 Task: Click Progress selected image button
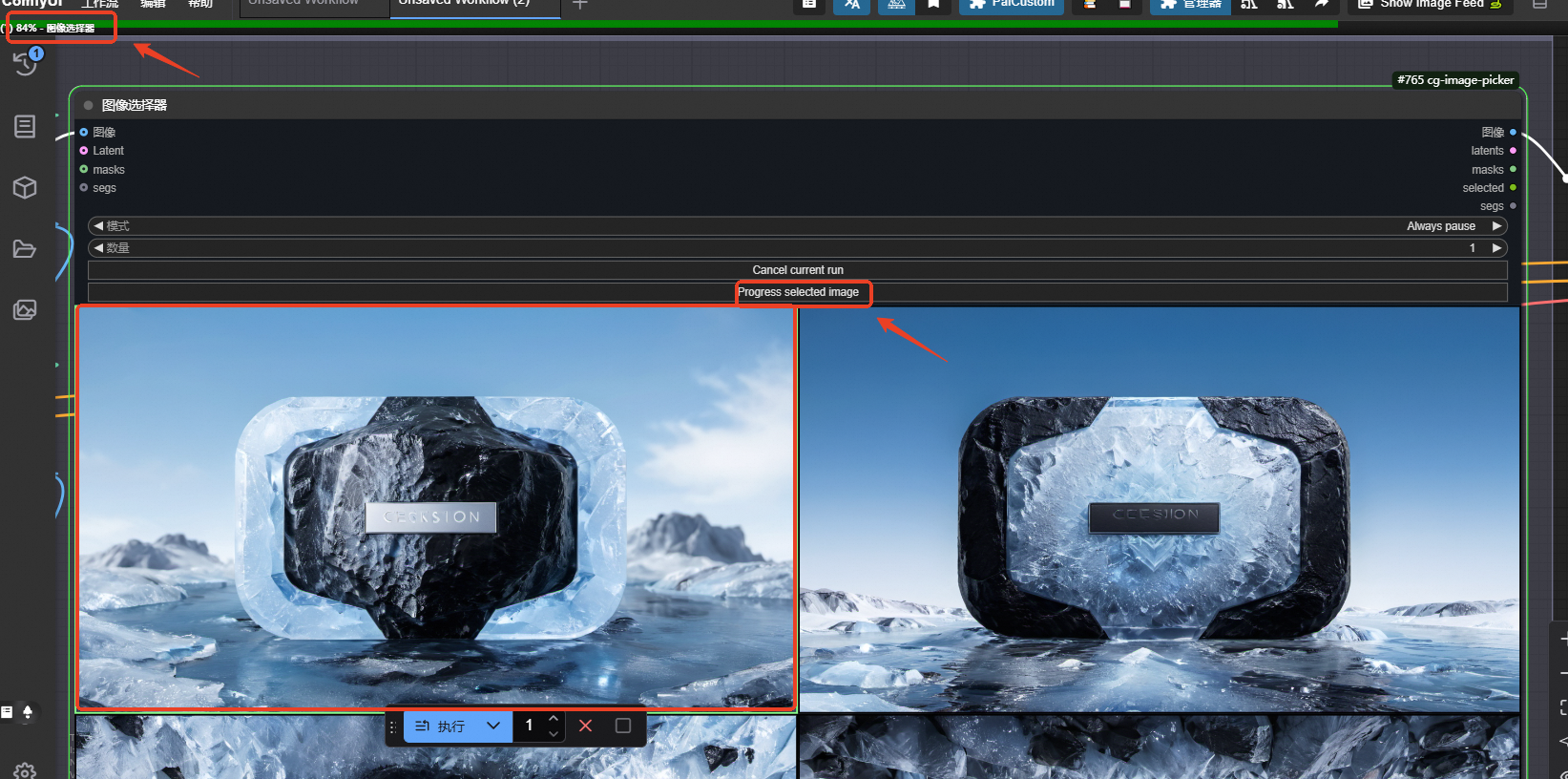[x=798, y=292]
